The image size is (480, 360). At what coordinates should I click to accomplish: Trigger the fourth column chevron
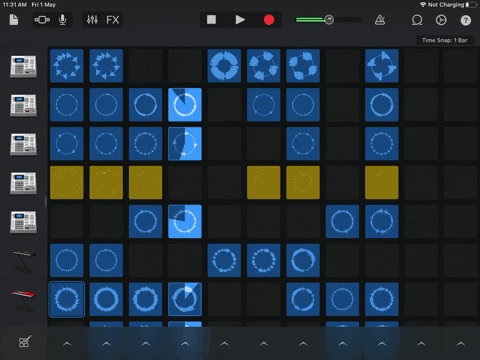coord(185,344)
